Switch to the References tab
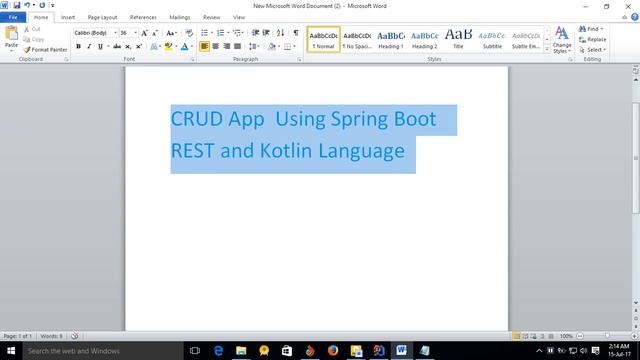 pos(143,17)
